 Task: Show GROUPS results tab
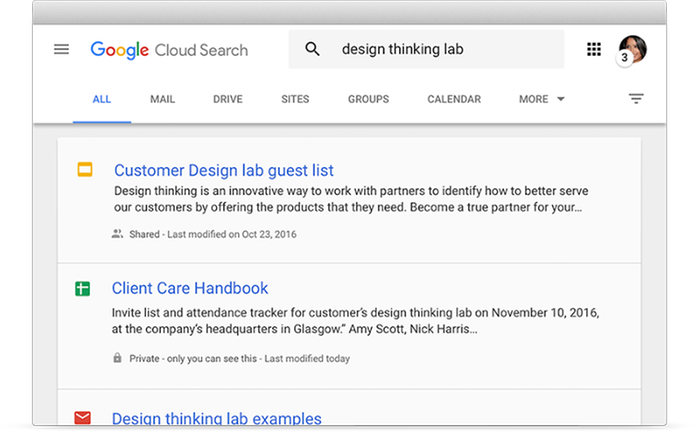(368, 99)
